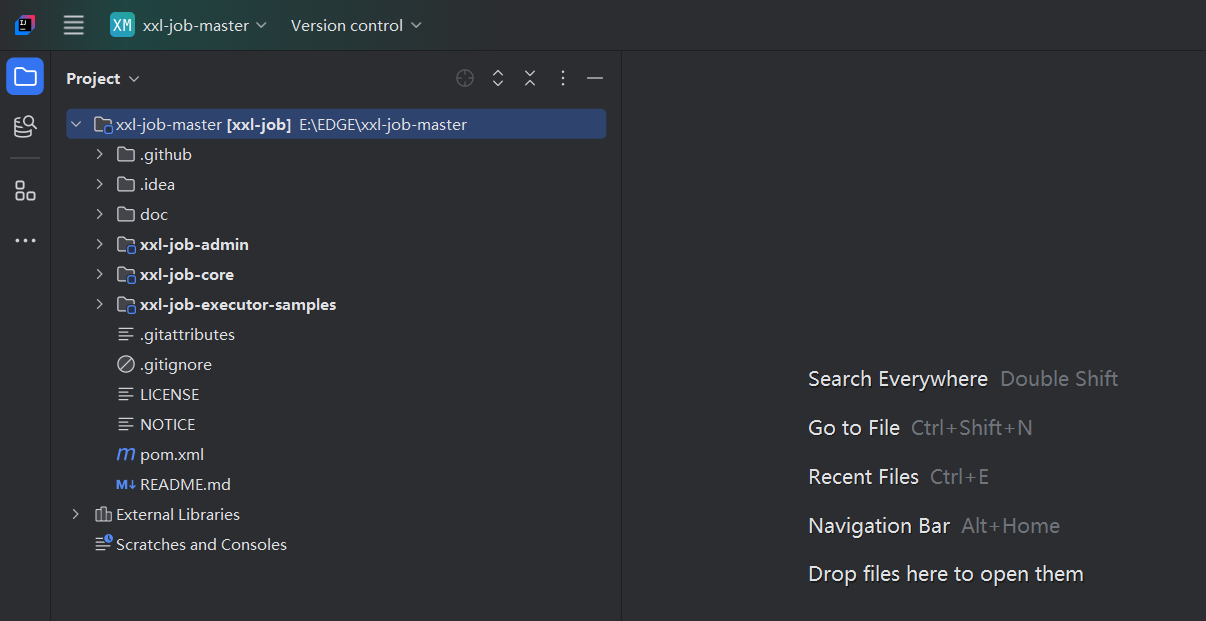
Task: Open the Project view dropdown
Action: pyautogui.click(x=103, y=78)
